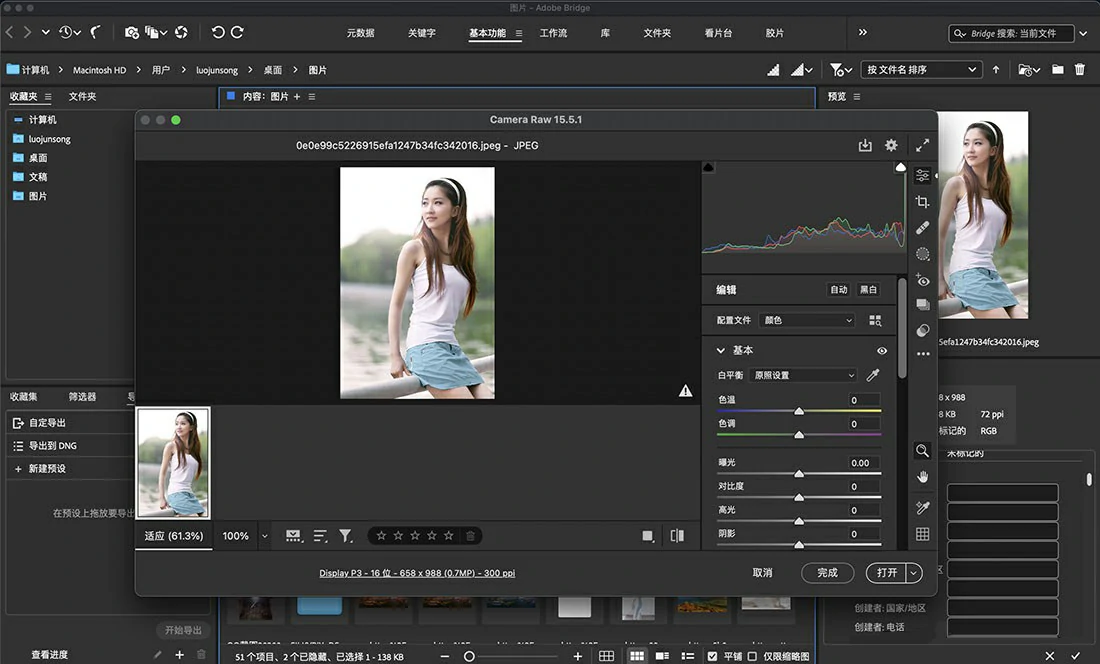
Task: Click the 自动 auto button
Action: 839,290
